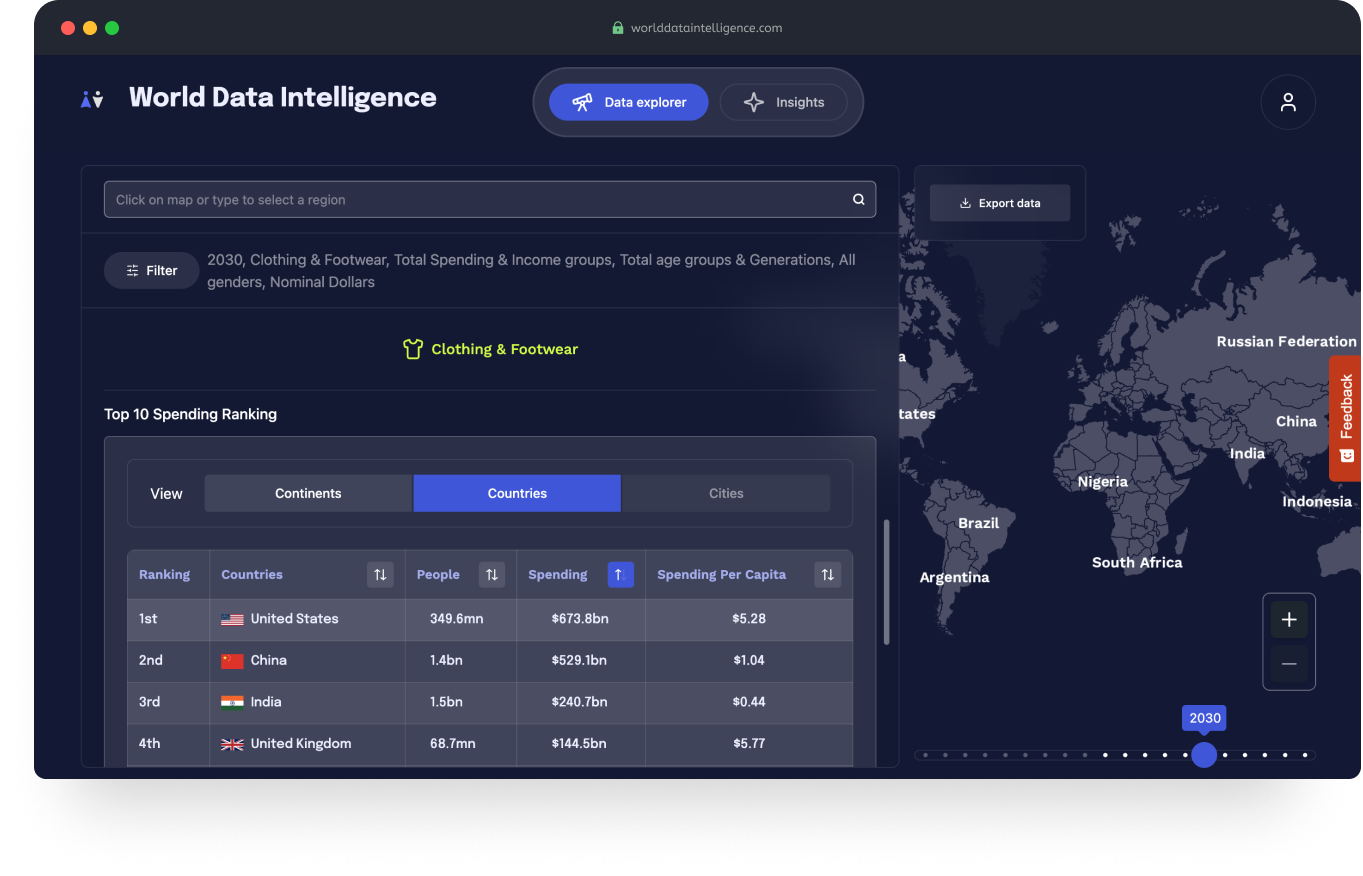
Task: Open the user profile icon top right
Action: pos(1288,101)
